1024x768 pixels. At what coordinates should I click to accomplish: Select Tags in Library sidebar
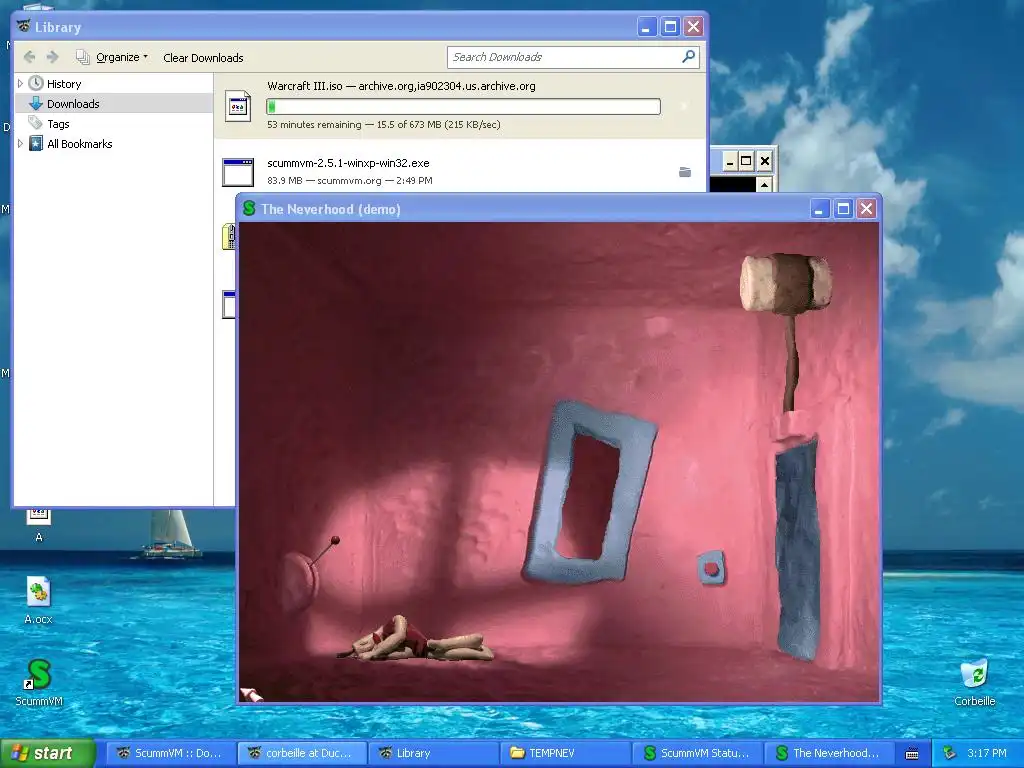point(58,124)
